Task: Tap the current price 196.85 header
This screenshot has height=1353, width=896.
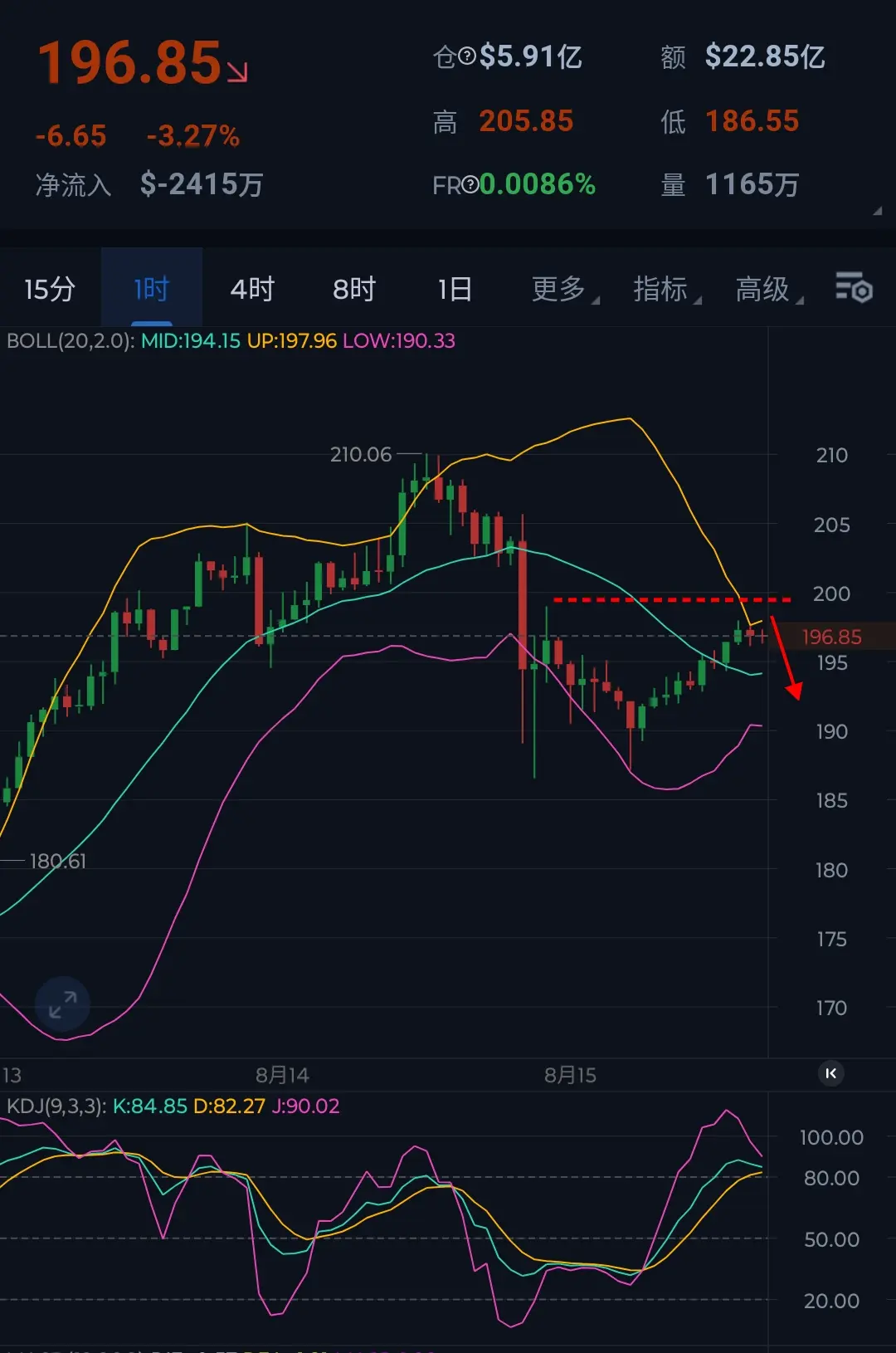Action: pos(130,63)
